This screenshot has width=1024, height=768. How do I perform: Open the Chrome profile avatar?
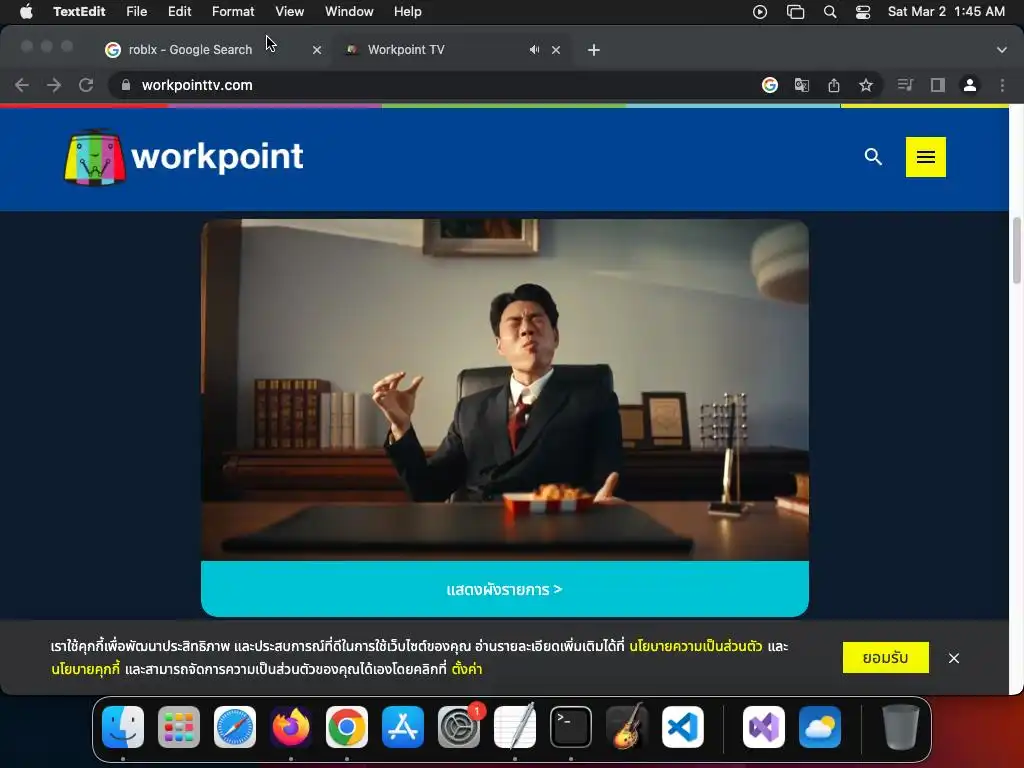click(970, 85)
